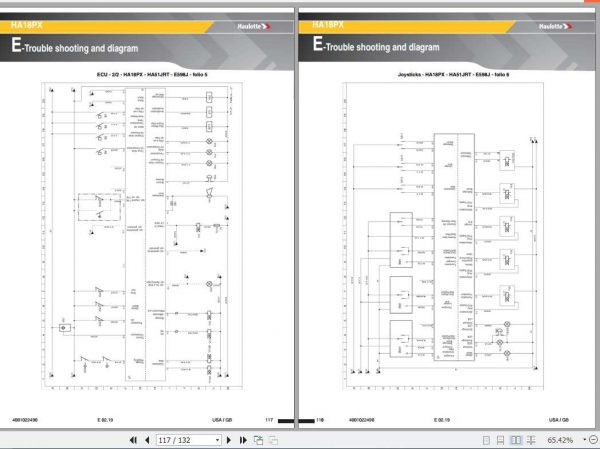Jump to the last page
Image resolution: width=600 pixels, height=449 pixels.
tap(243, 440)
